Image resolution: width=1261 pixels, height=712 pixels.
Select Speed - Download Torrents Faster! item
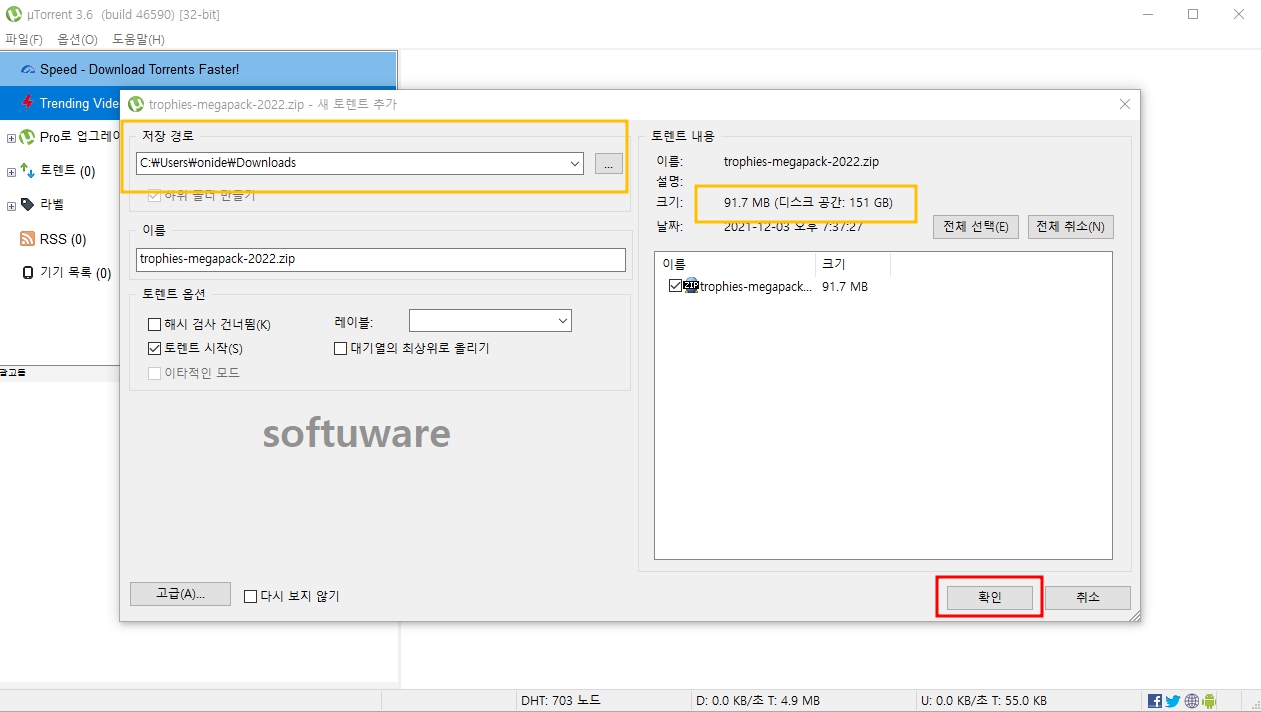[x=198, y=70]
